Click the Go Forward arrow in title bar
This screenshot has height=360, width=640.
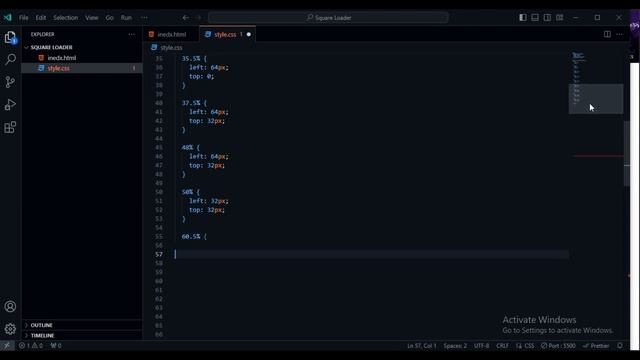click(199, 18)
